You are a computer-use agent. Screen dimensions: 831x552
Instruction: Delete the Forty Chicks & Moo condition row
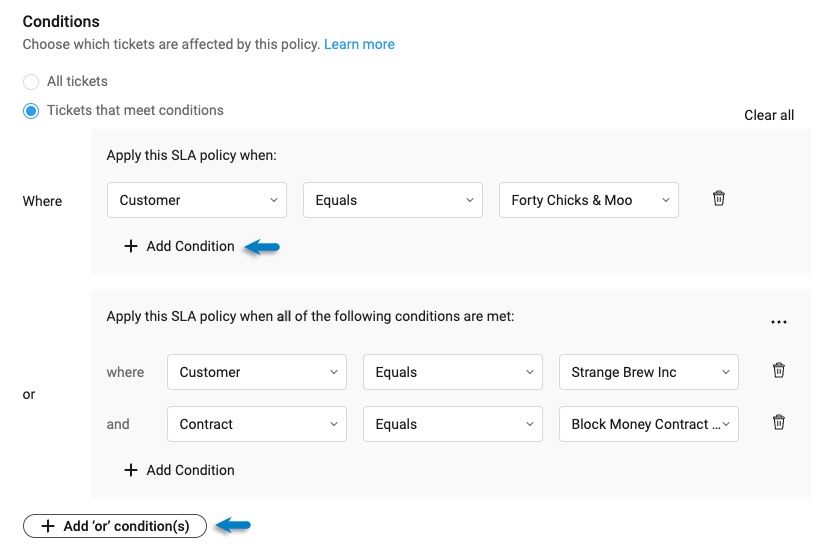pos(719,198)
